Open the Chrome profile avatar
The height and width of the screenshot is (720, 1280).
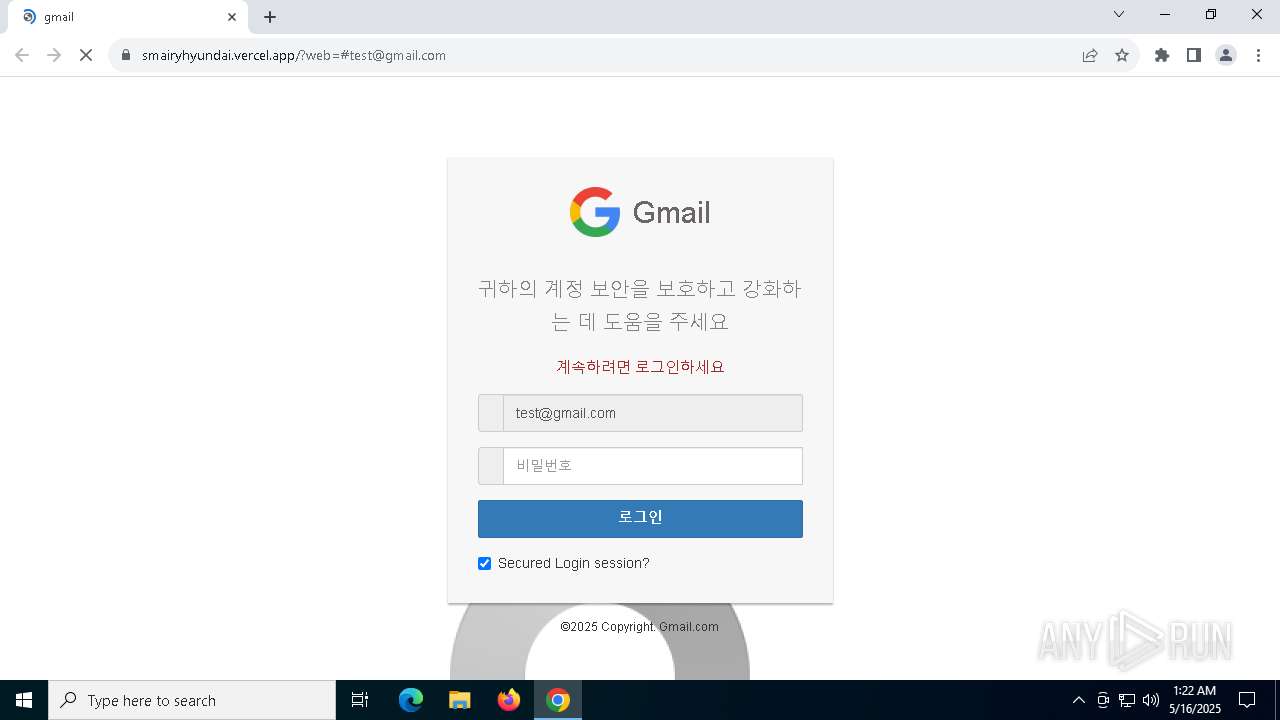(1226, 55)
